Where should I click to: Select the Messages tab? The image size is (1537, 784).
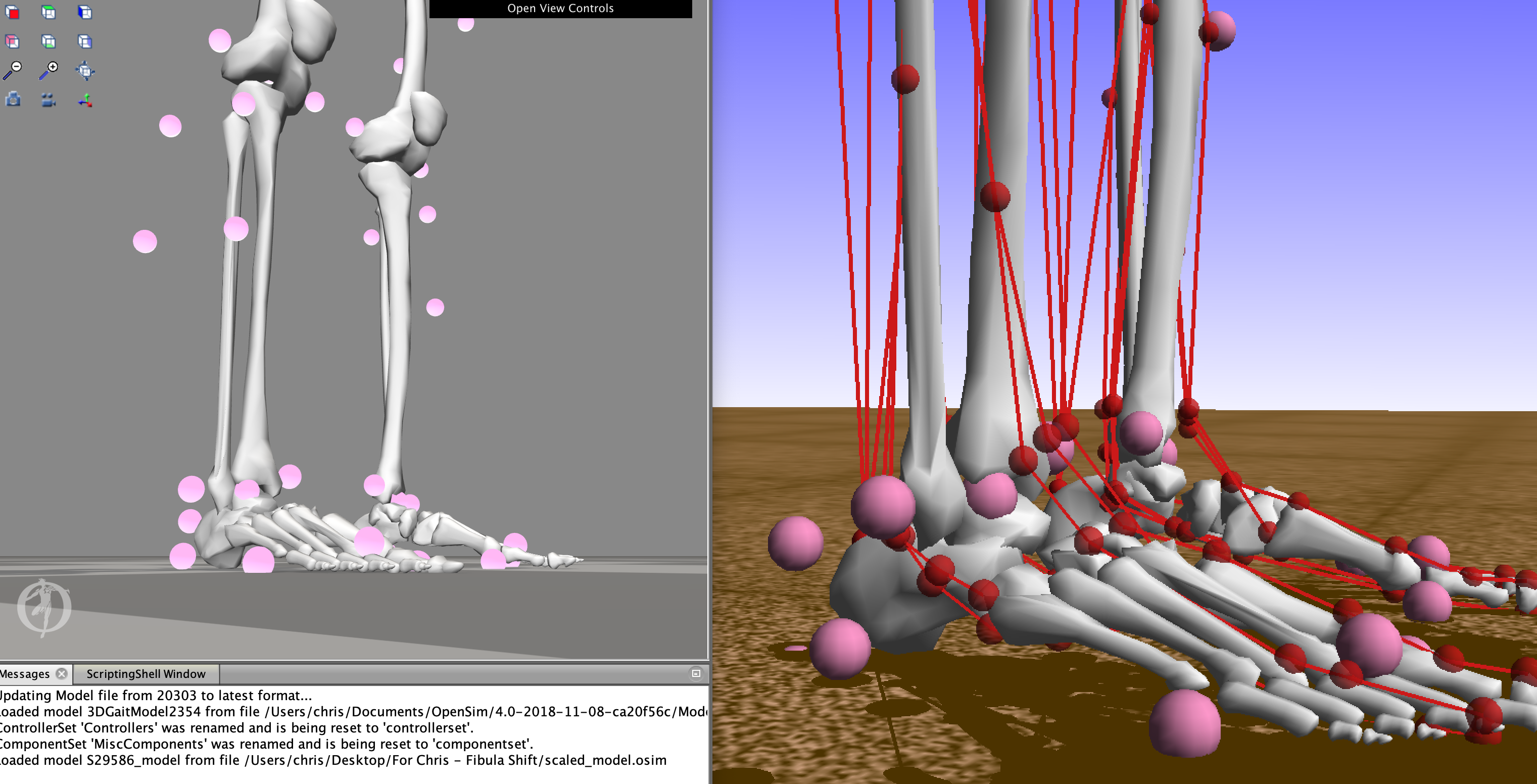pyautogui.click(x=24, y=673)
